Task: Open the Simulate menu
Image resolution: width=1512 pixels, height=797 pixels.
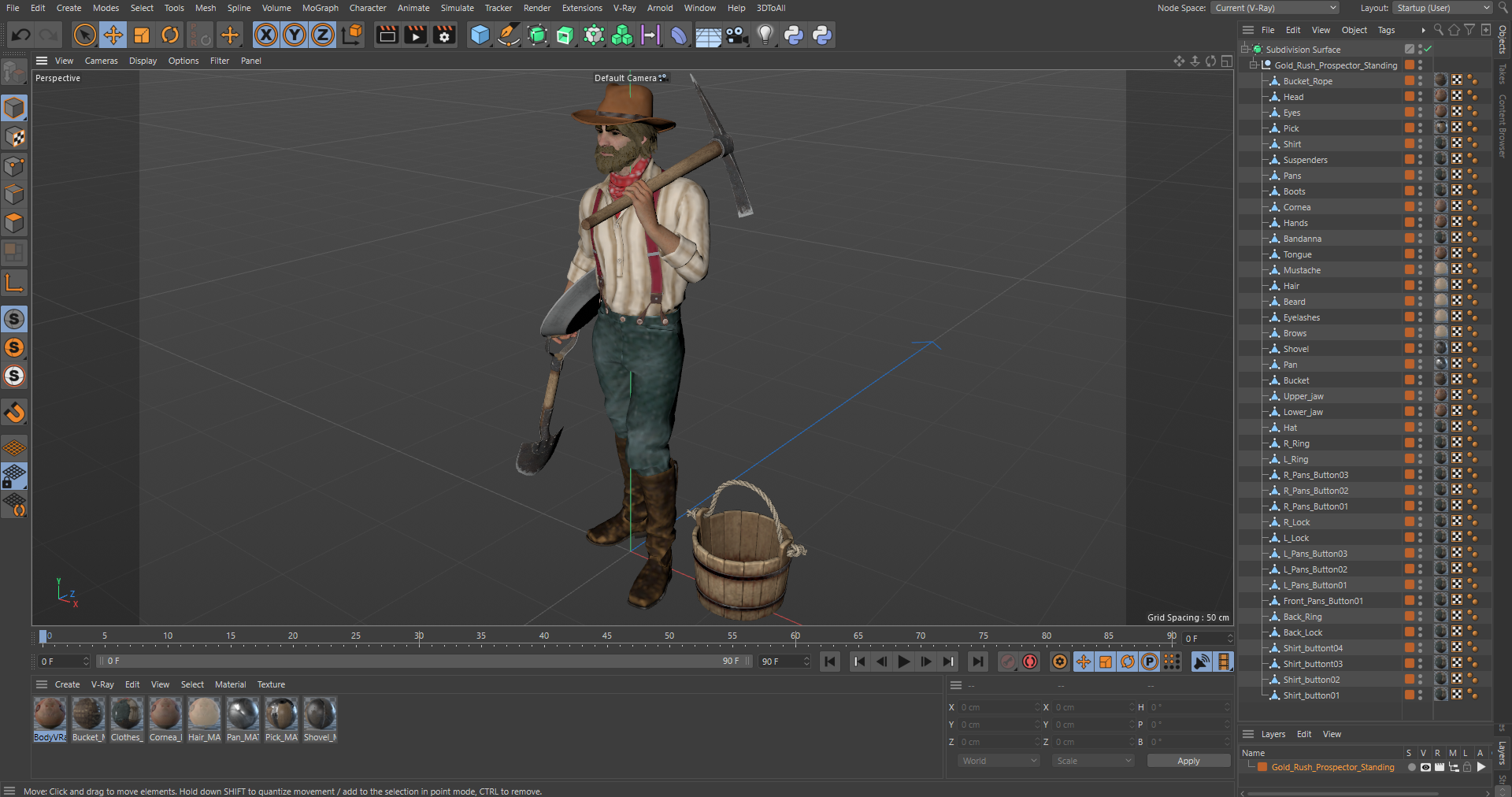Action: pos(457,8)
